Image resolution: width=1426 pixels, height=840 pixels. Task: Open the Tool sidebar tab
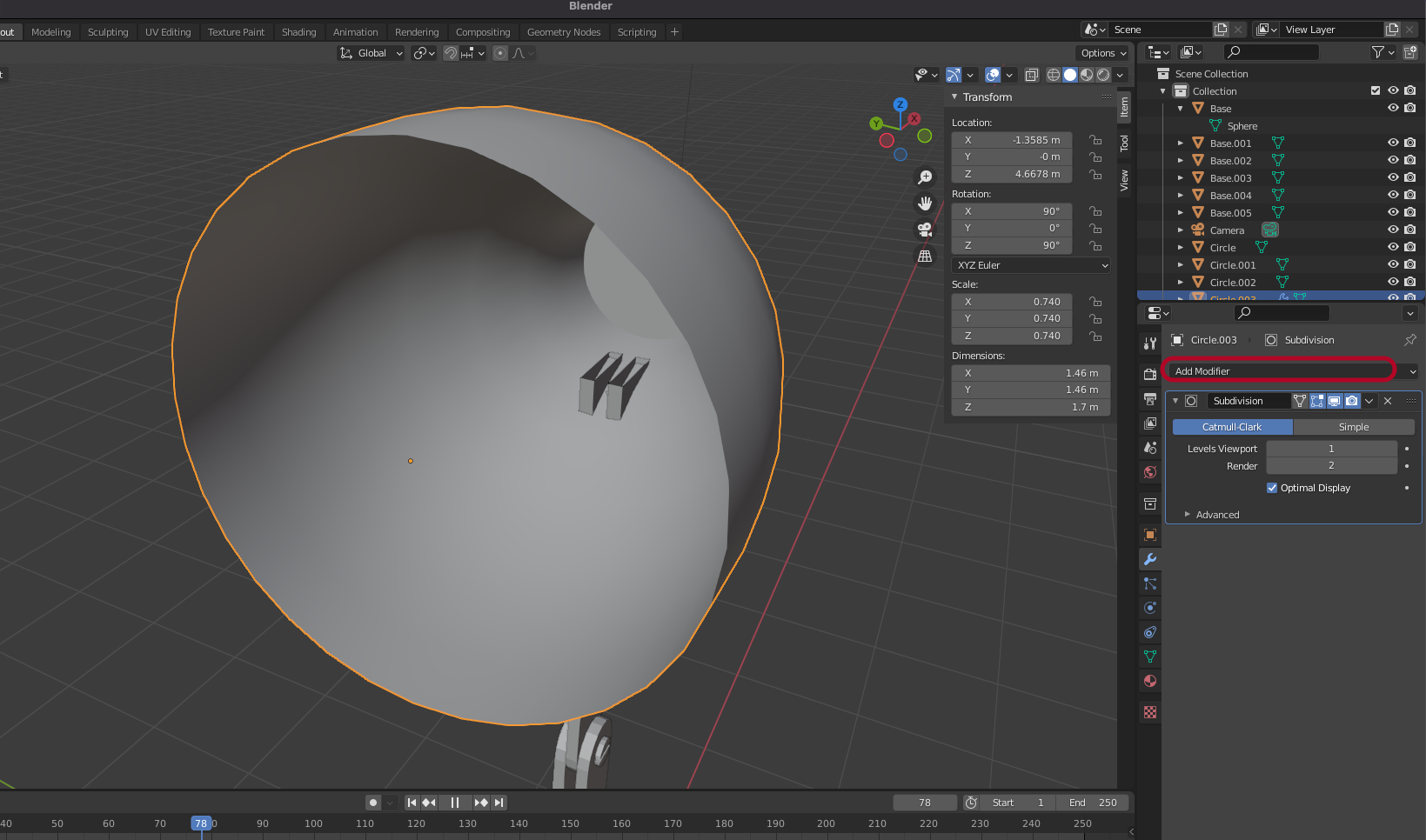tap(1124, 143)
